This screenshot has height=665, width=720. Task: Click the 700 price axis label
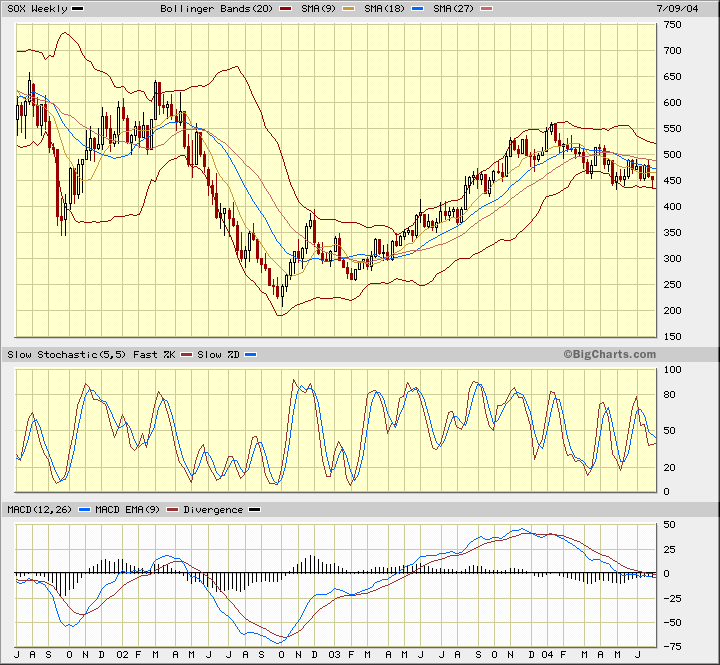click(672, 51)
